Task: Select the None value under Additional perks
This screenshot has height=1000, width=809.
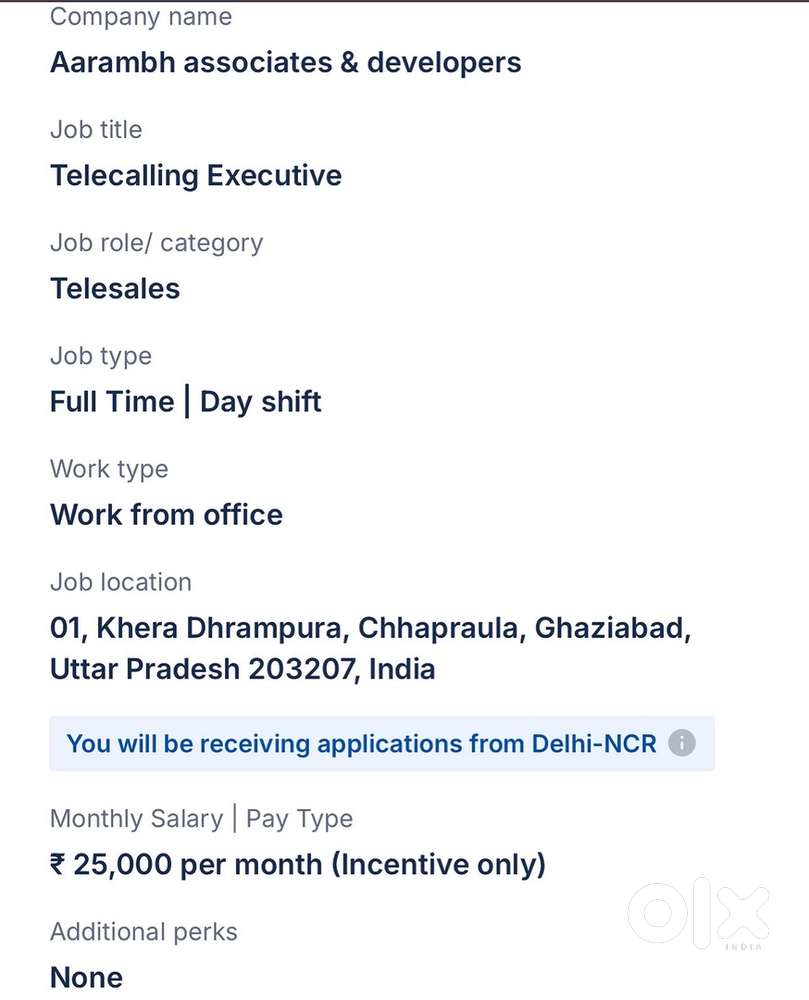Action: pos(86,977)
